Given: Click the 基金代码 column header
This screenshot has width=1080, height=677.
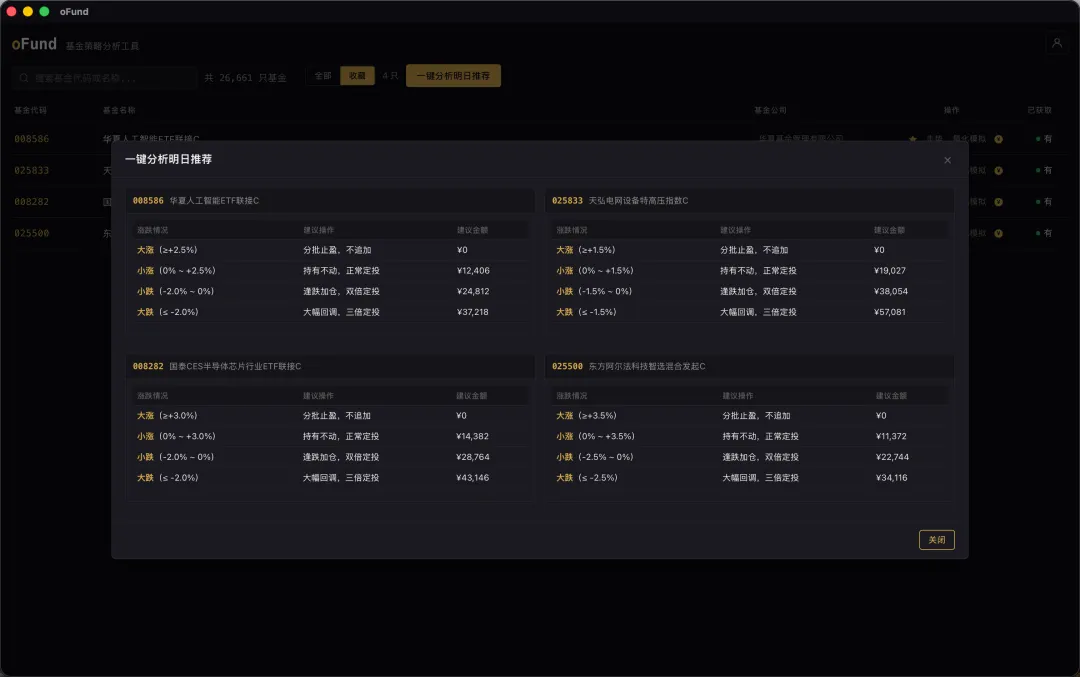Looking at the screenshot, I should [x=30, y=110].
